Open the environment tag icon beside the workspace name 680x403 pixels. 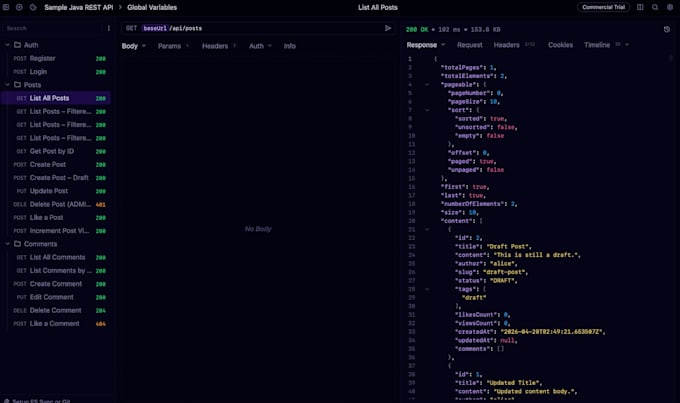coord(33,7)
